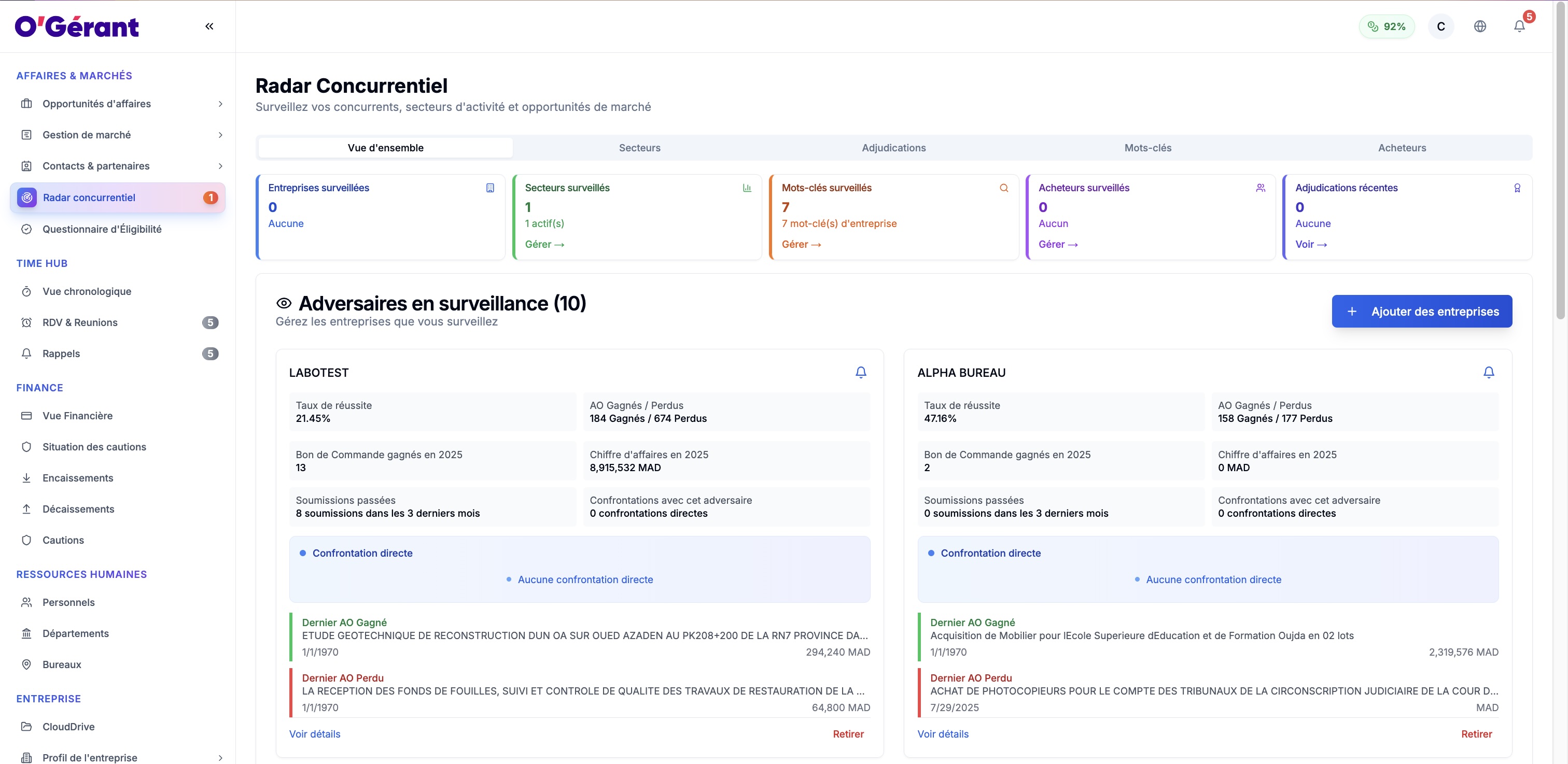Toggle alert bell for LABOTEST
1568x764 pixels.
(861, 372)
